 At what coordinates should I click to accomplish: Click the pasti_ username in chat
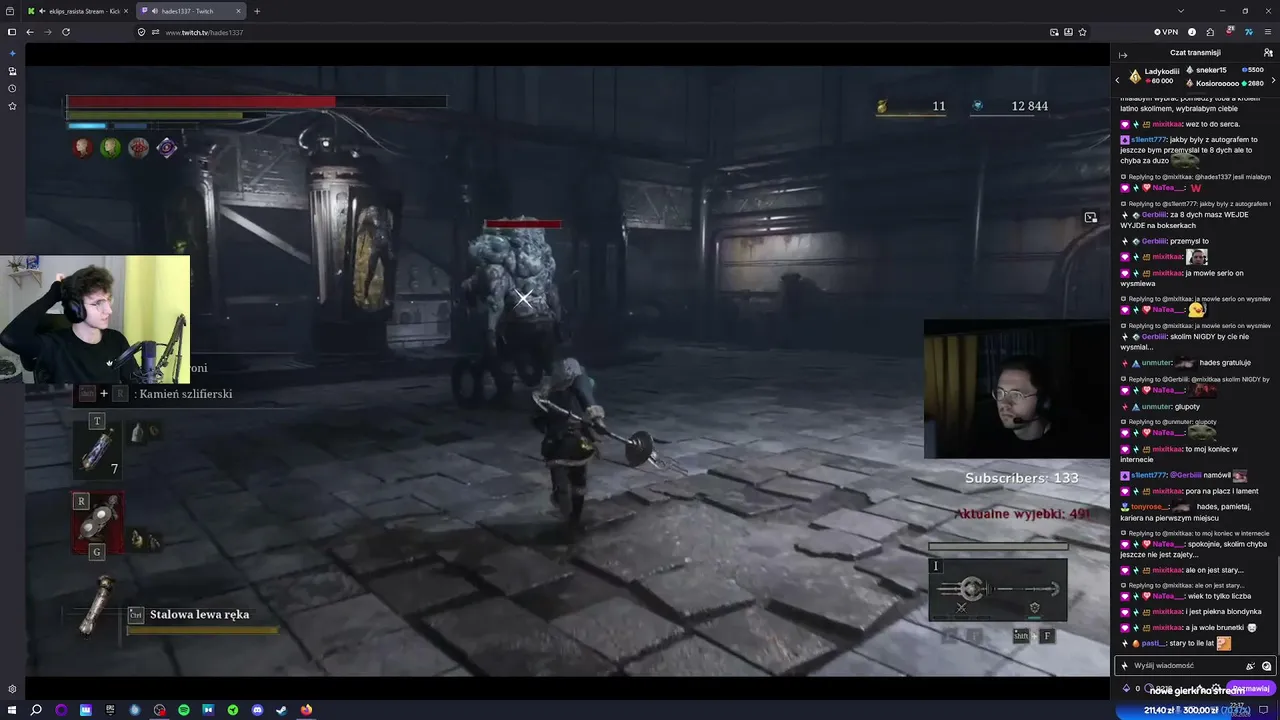pos(1154,644)
